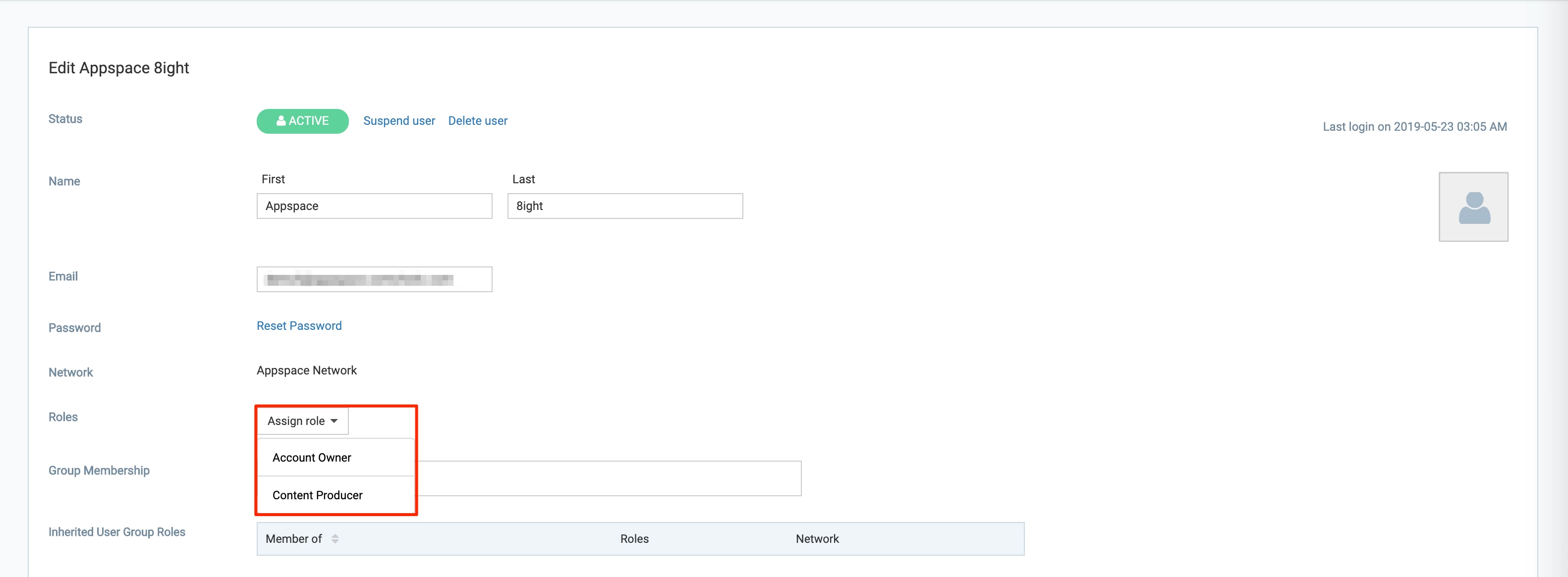Click the Delete user link
The image size is (1568, 577).
click(477, 120)
